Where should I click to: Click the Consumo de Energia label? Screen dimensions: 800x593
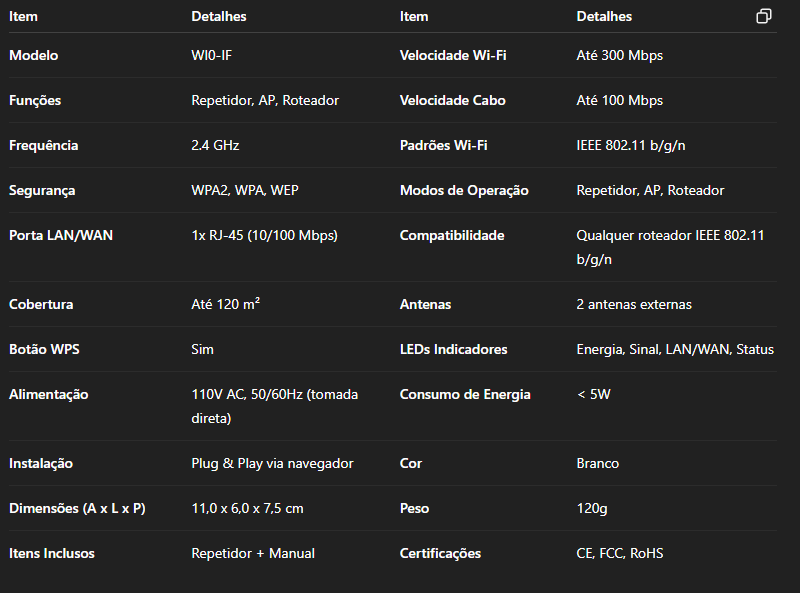click(465, 394)
